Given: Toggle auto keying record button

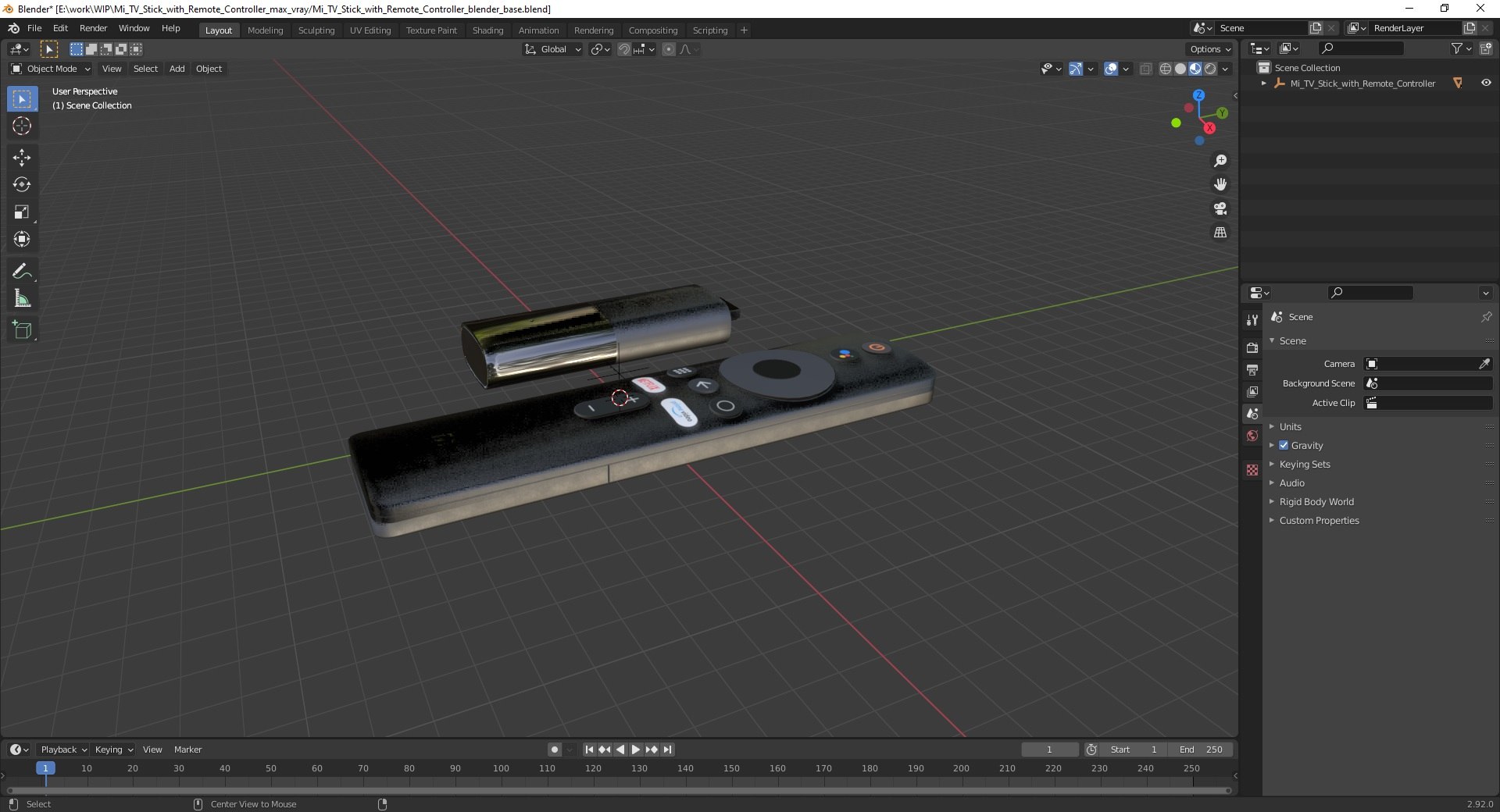Looking at the screenshot, I should click(554, 750).
